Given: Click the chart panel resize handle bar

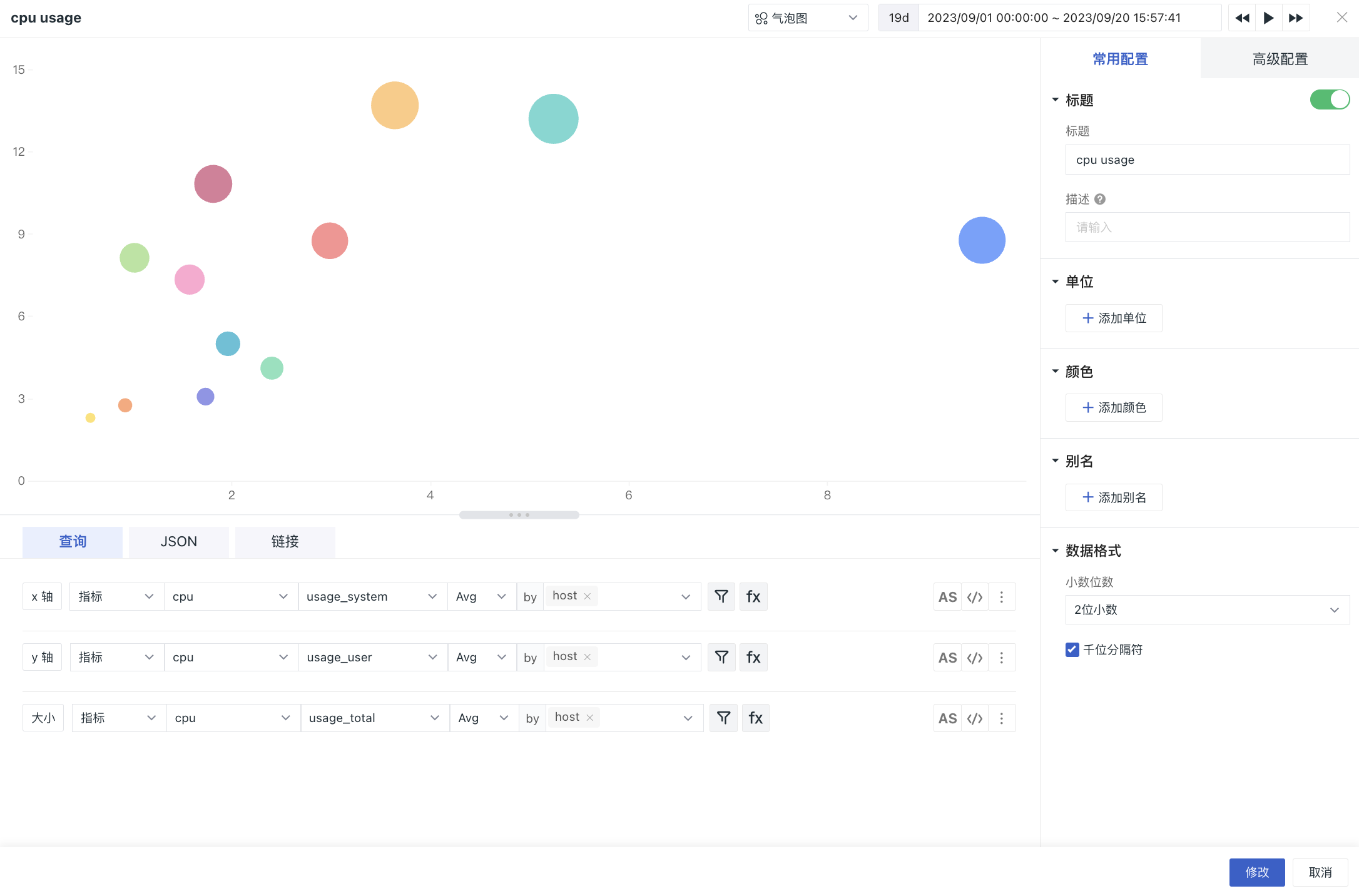Looking at the screenshot, I should coord(519,515).
